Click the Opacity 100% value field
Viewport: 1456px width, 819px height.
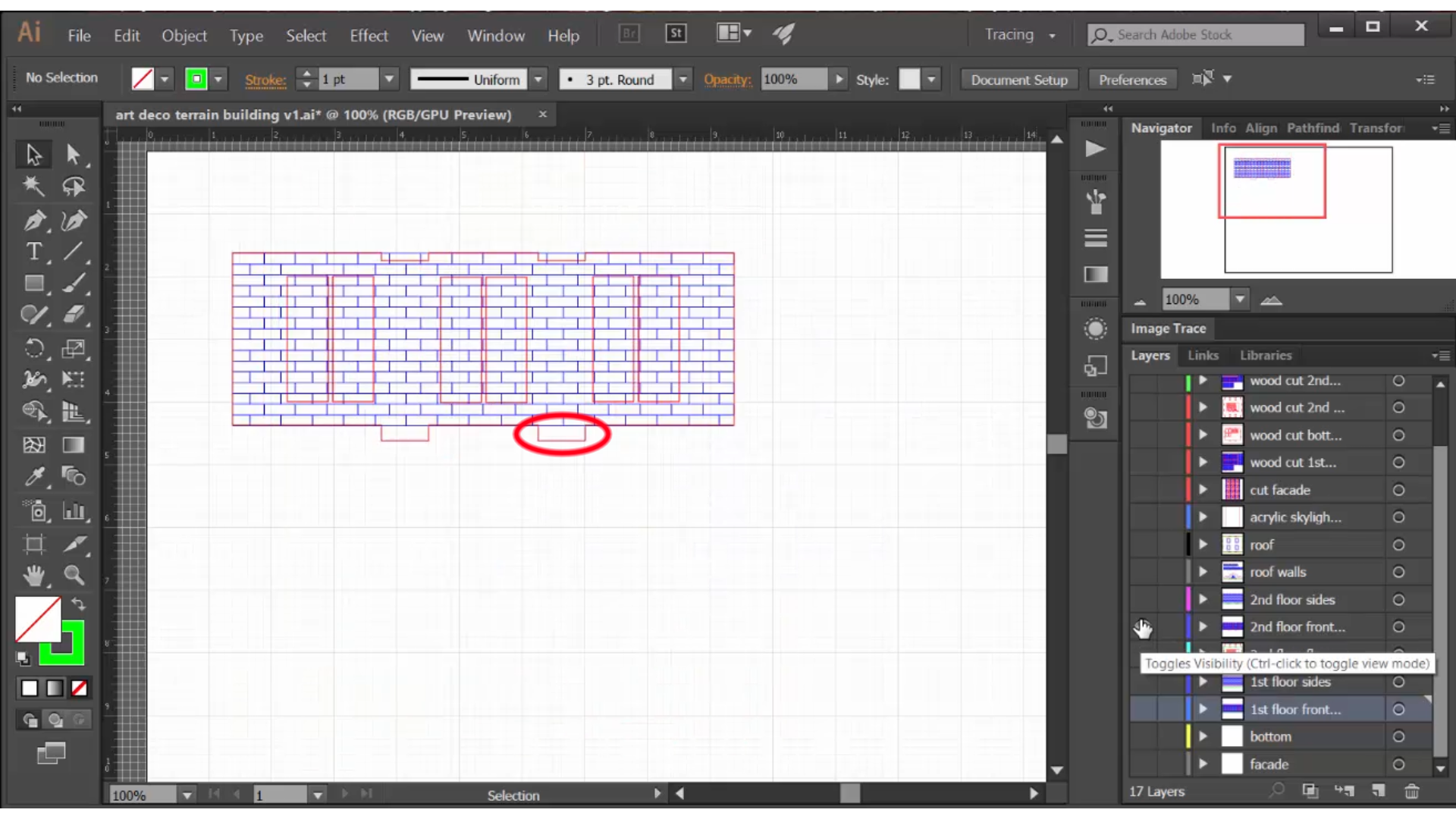tap(793, 79)
